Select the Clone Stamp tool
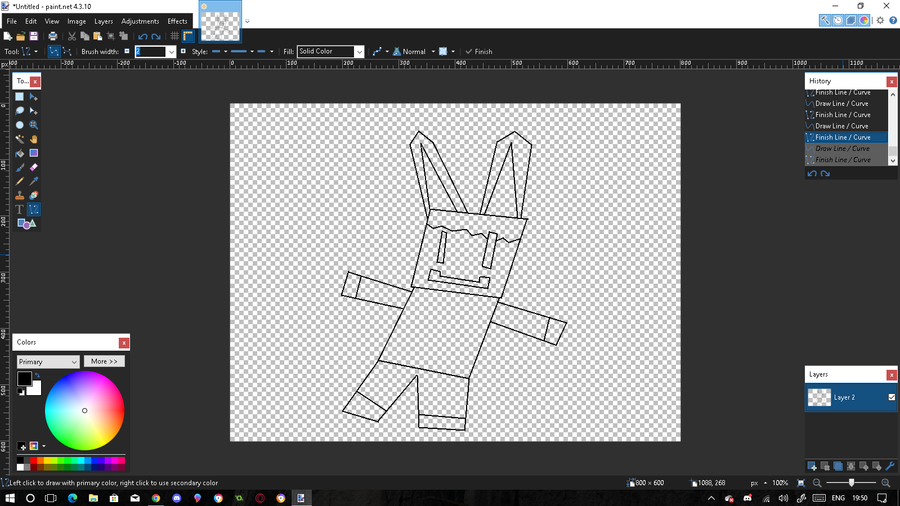The image size is (900, 506). pyautogui.click(x=20, y=196)
